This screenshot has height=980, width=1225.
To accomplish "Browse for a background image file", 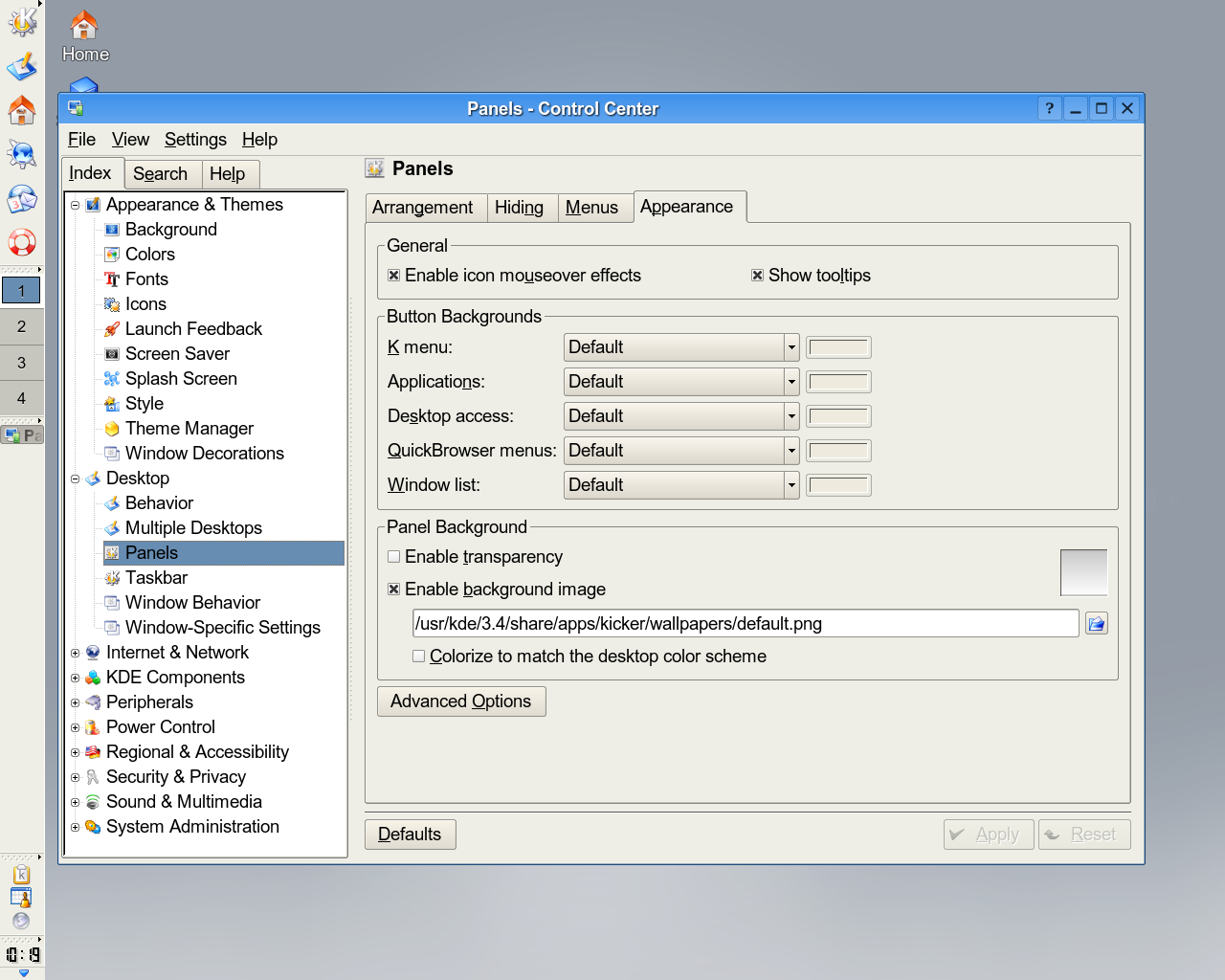I will (1097, 624).
